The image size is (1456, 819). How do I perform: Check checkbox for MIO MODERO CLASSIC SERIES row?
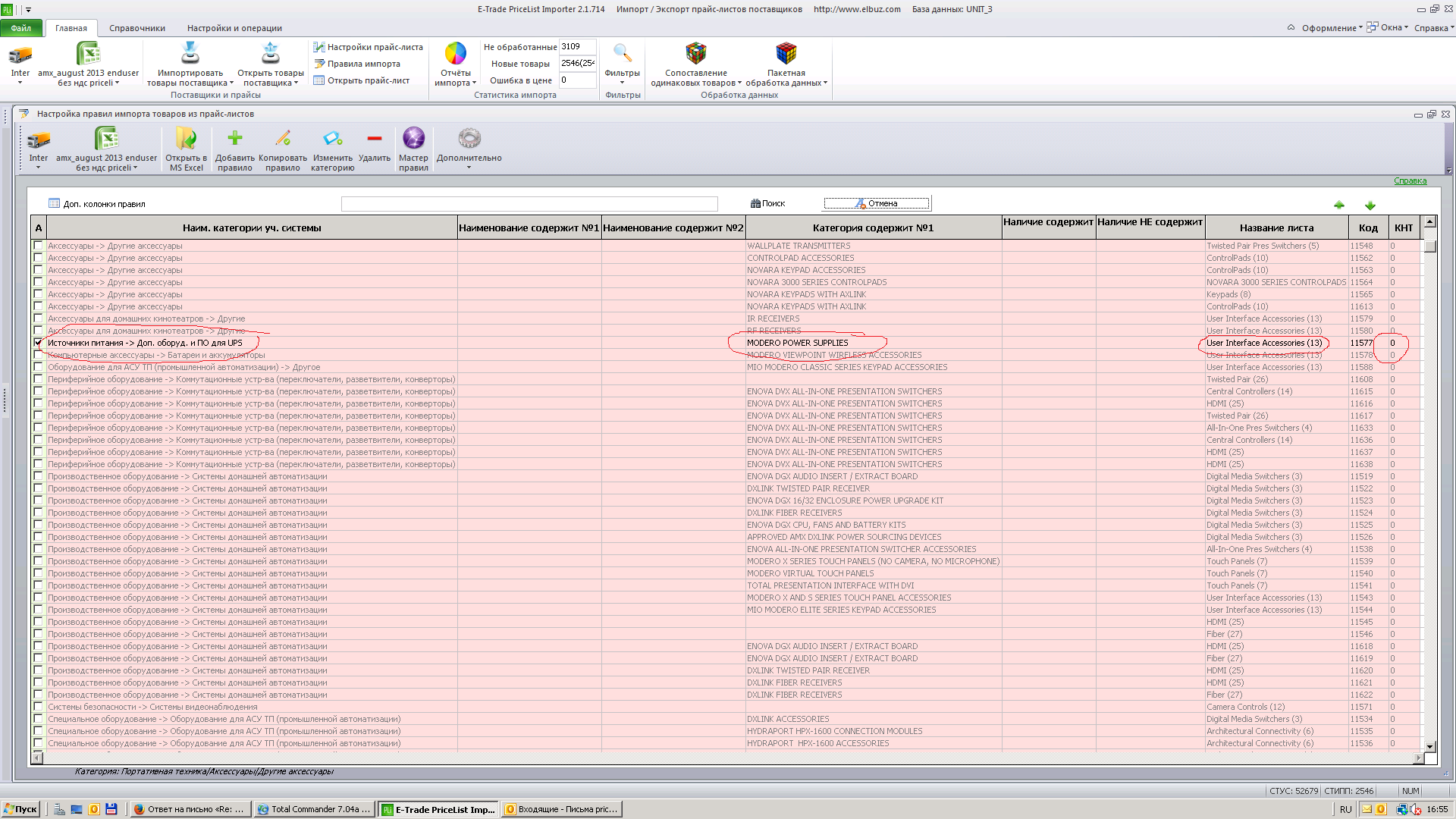(x=38, y=367)
